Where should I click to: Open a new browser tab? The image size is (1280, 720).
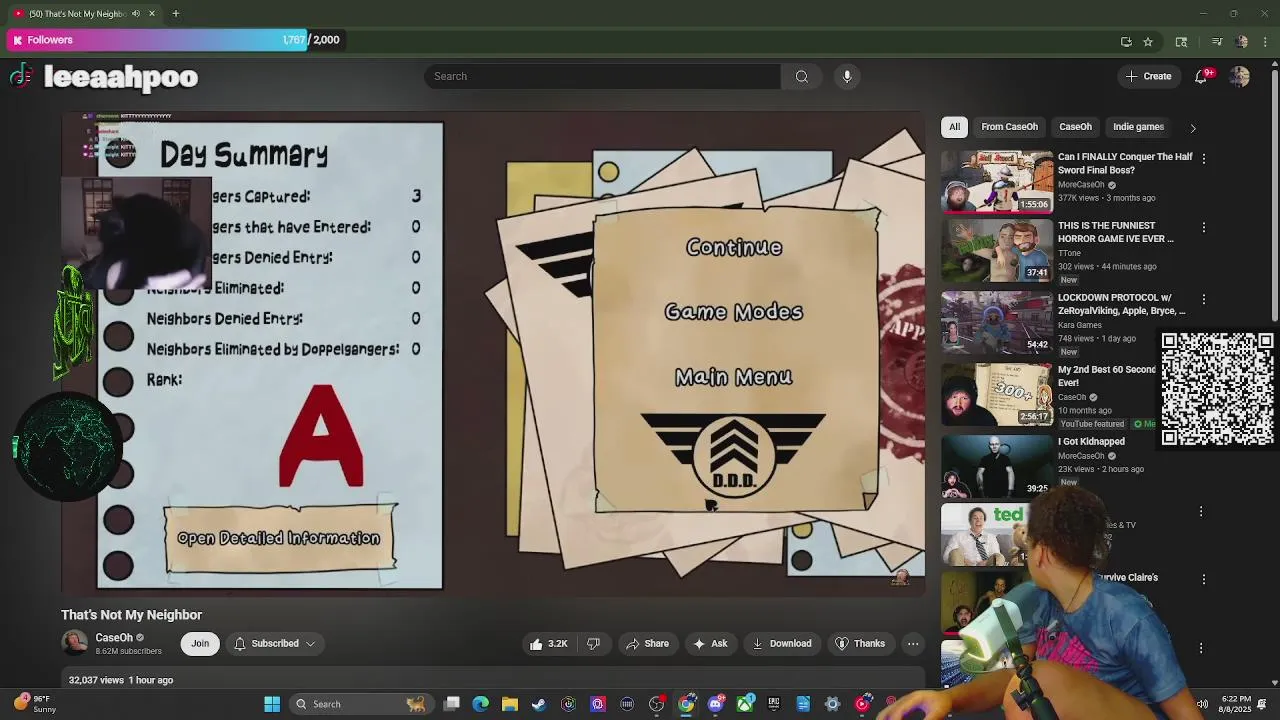(175, 14)
